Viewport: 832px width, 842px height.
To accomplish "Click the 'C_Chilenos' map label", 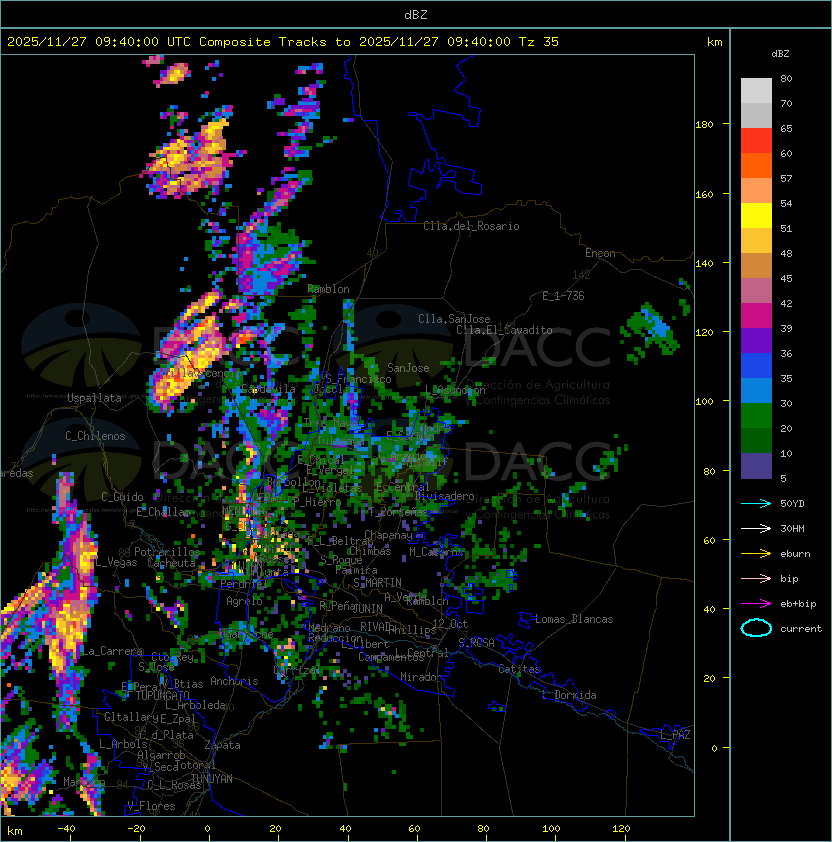I will tap(95, 436).
